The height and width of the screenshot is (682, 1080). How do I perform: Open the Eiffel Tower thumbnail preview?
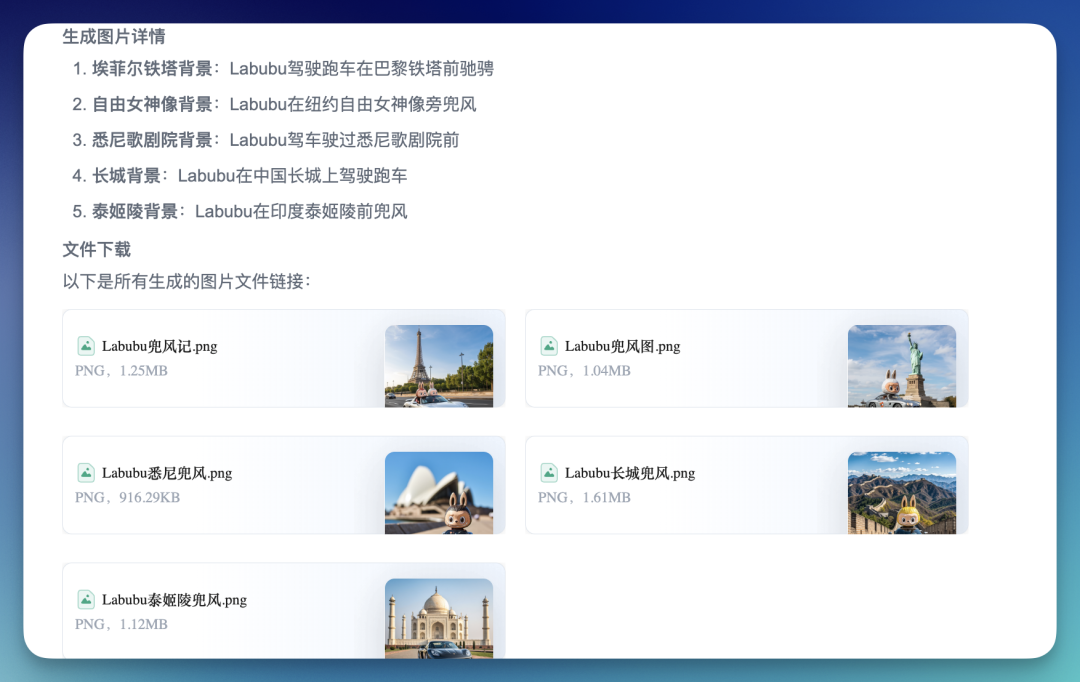(x=439, y=366)
